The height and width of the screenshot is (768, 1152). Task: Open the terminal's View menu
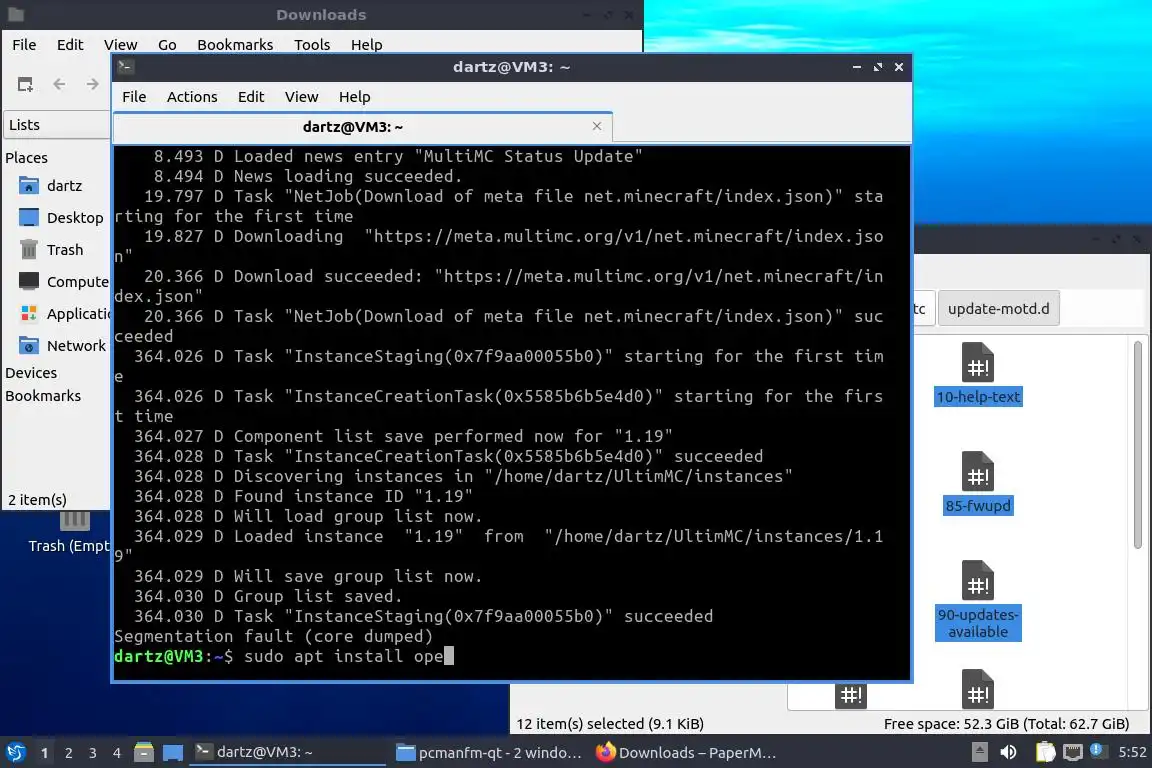[x=301, y=97]
